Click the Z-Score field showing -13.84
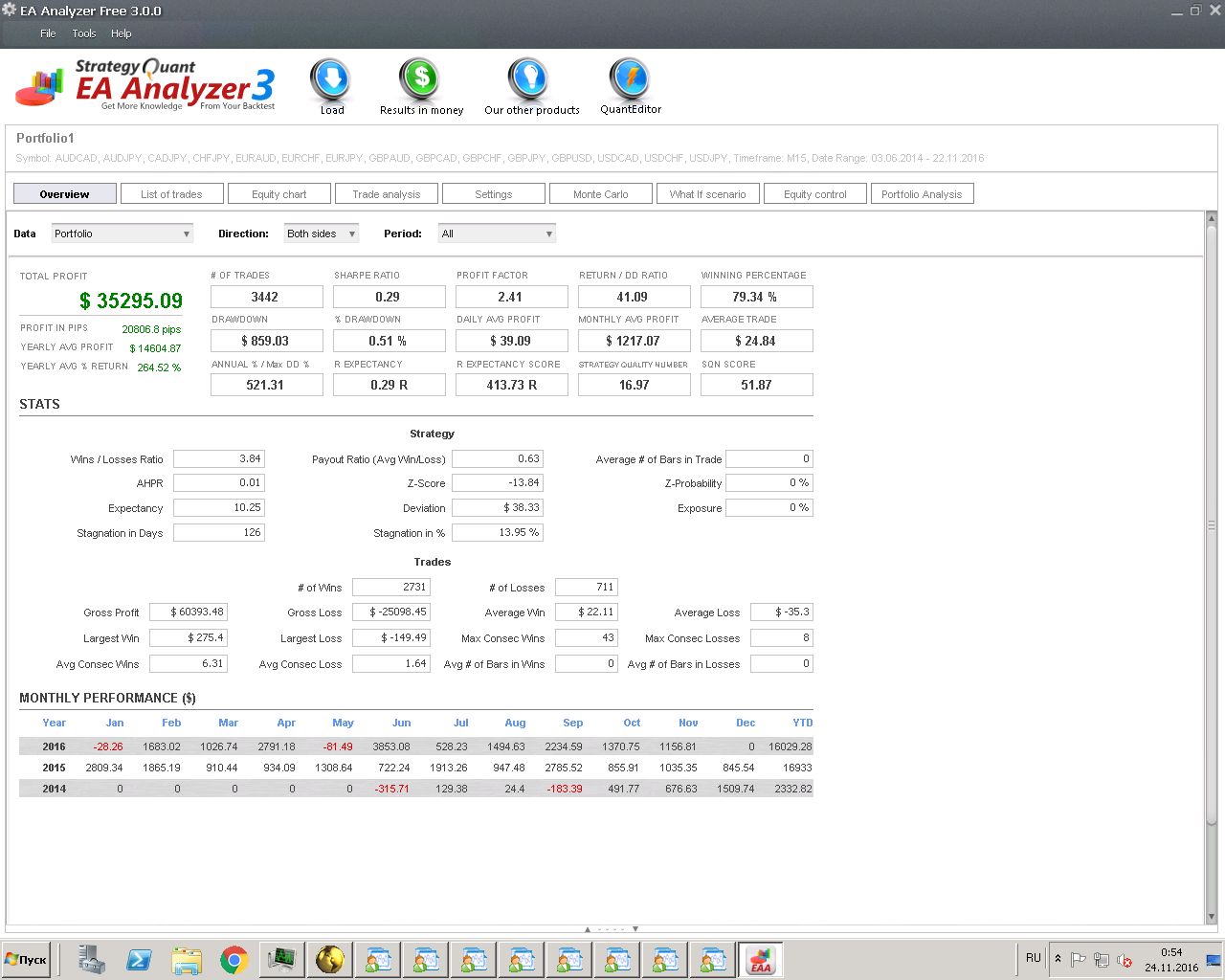The image size is (1225, 980). pos(498,483)
